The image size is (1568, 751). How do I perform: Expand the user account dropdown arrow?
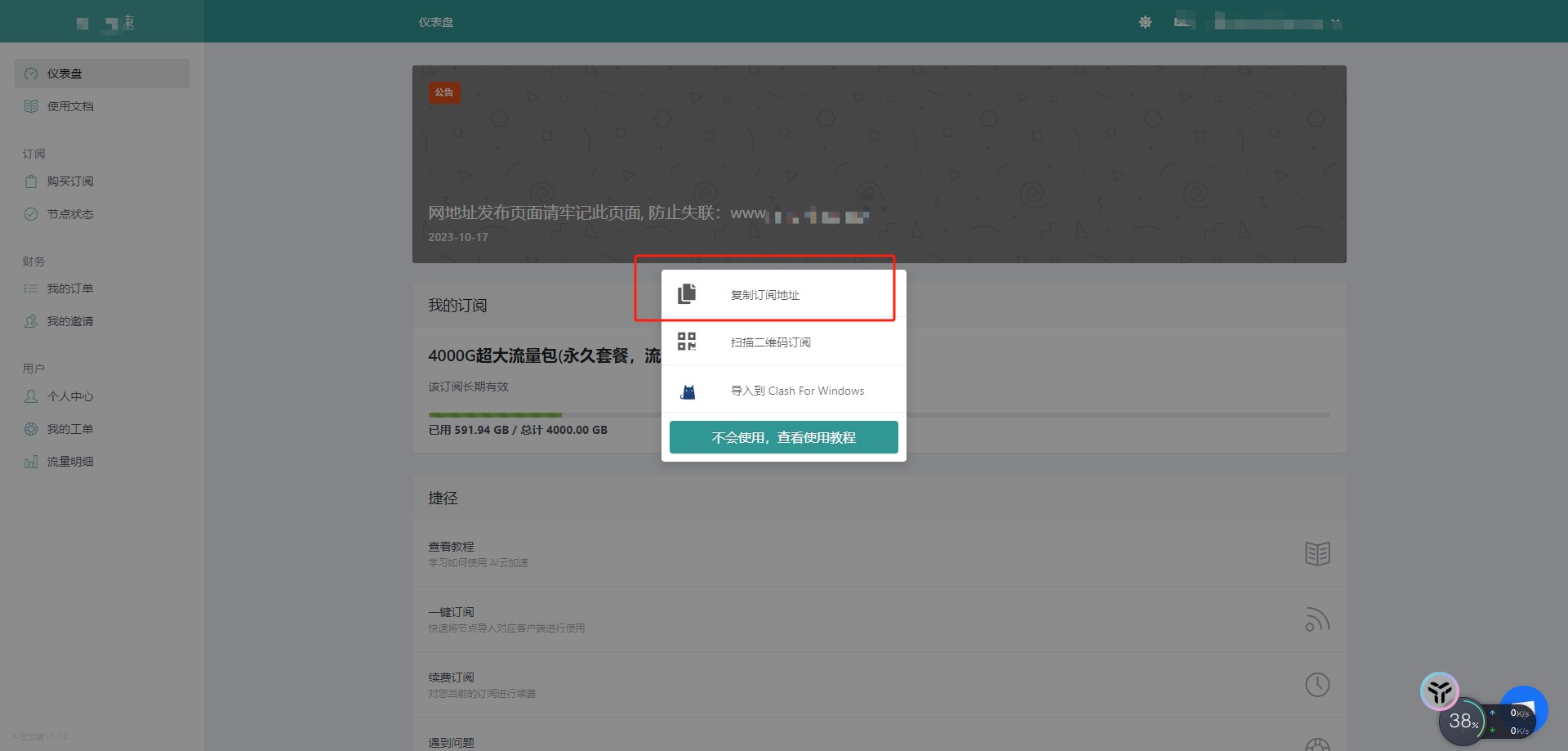pos(1336,23)
